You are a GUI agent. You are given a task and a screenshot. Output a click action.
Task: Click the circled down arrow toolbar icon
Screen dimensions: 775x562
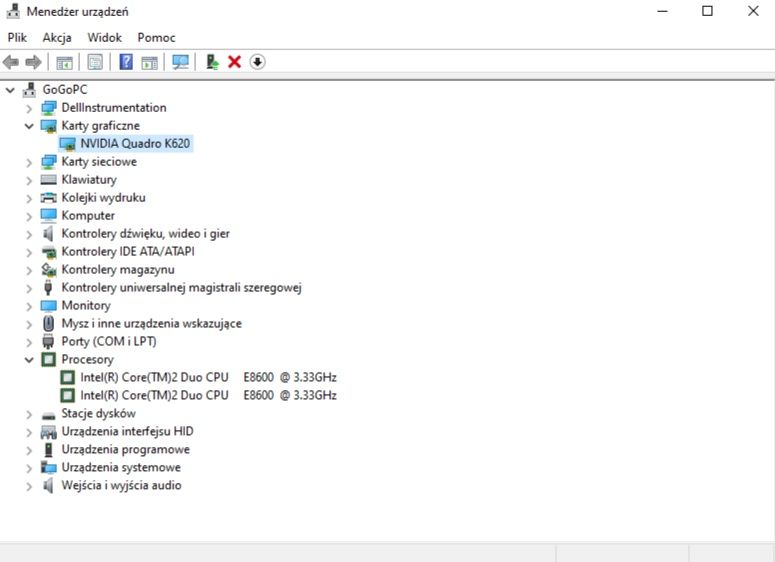point(257,62)
